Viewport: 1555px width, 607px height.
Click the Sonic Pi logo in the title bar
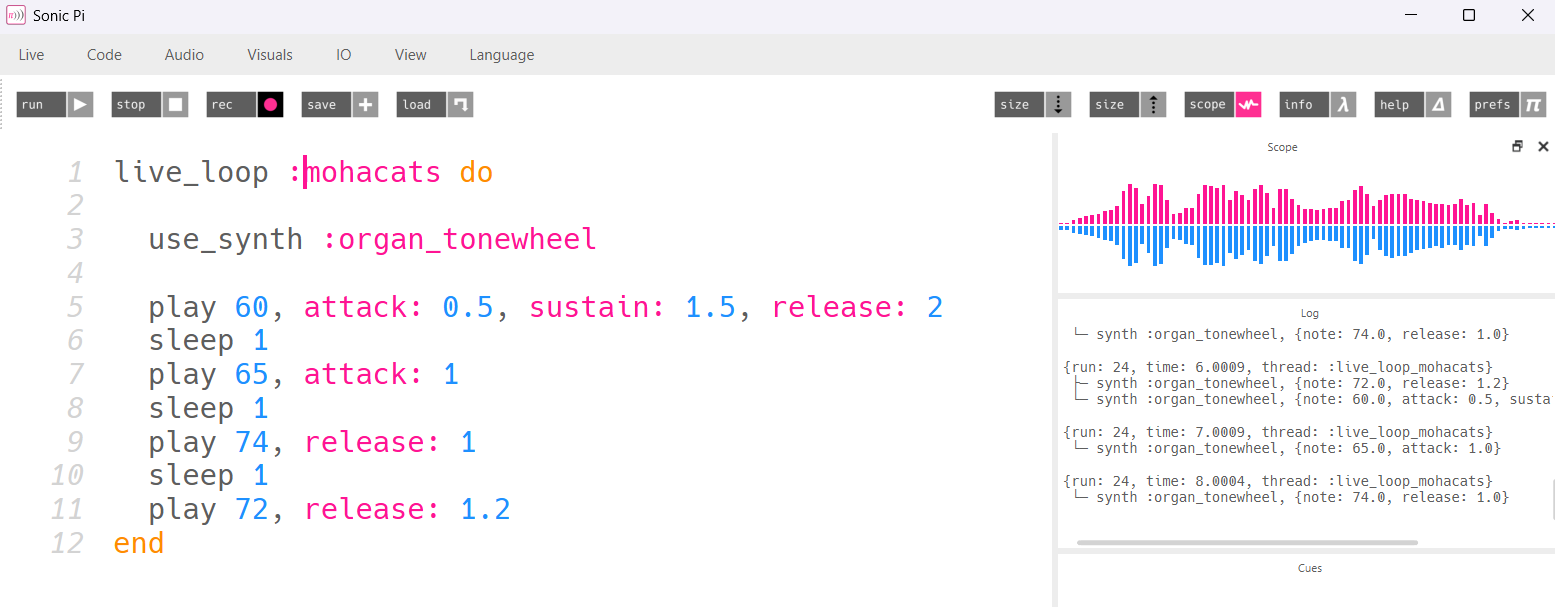(14, 14)
